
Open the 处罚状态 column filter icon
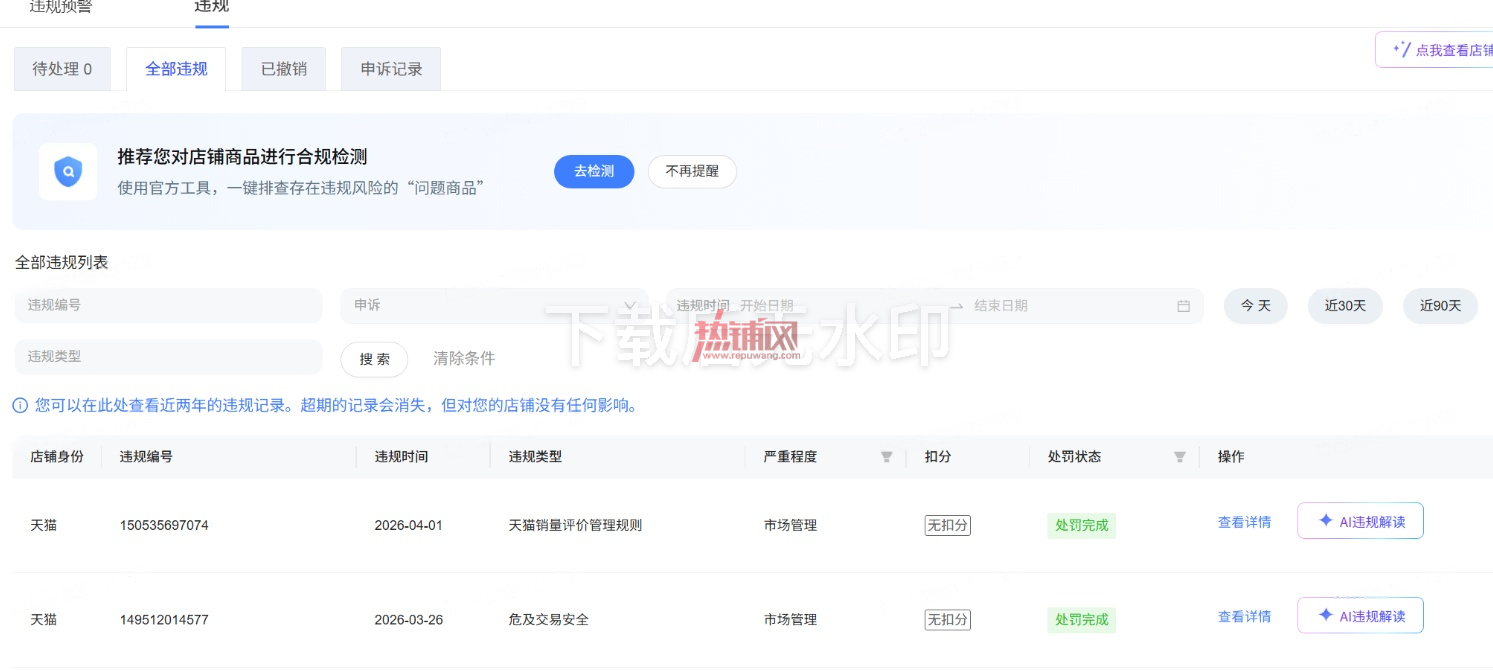[x=1179, y=457]
